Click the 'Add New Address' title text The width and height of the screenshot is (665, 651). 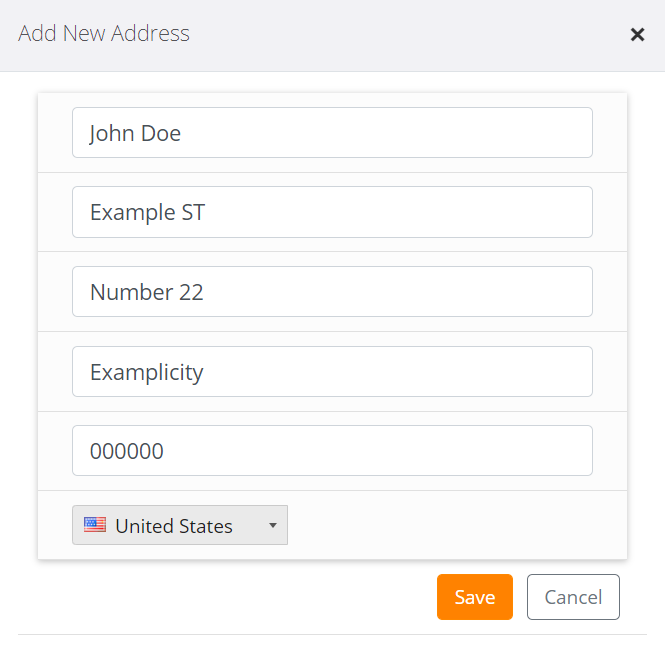(104, 34)
